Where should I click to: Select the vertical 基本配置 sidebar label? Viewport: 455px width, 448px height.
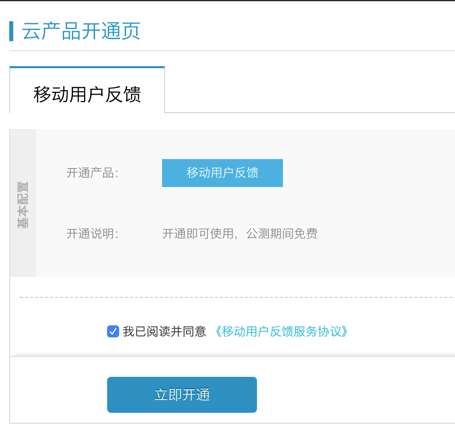pyautogui.click(x=23, y=204)
